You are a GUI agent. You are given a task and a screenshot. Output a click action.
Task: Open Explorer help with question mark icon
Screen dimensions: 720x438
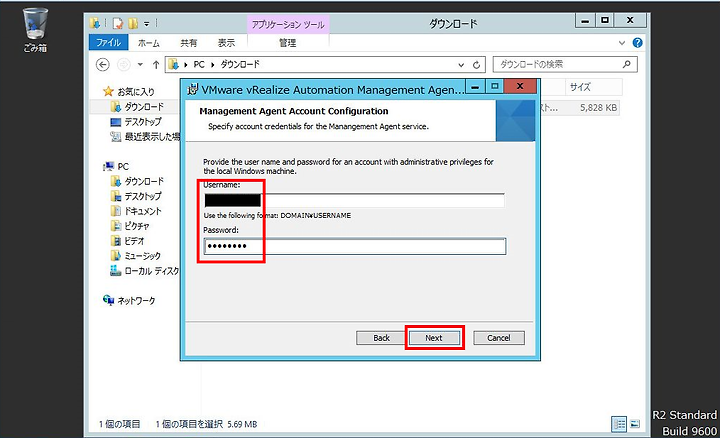637,43
